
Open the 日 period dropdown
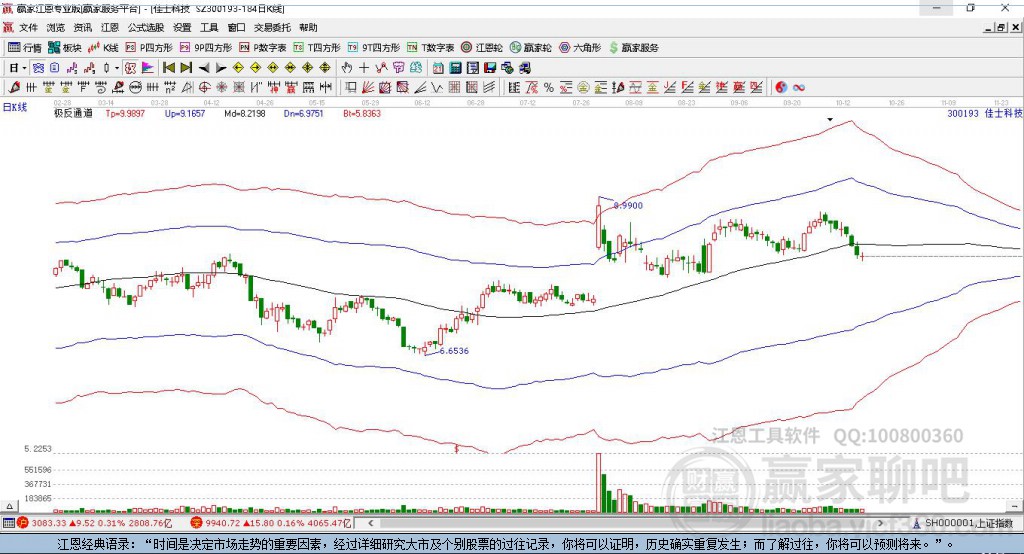[x=18, y=68]
